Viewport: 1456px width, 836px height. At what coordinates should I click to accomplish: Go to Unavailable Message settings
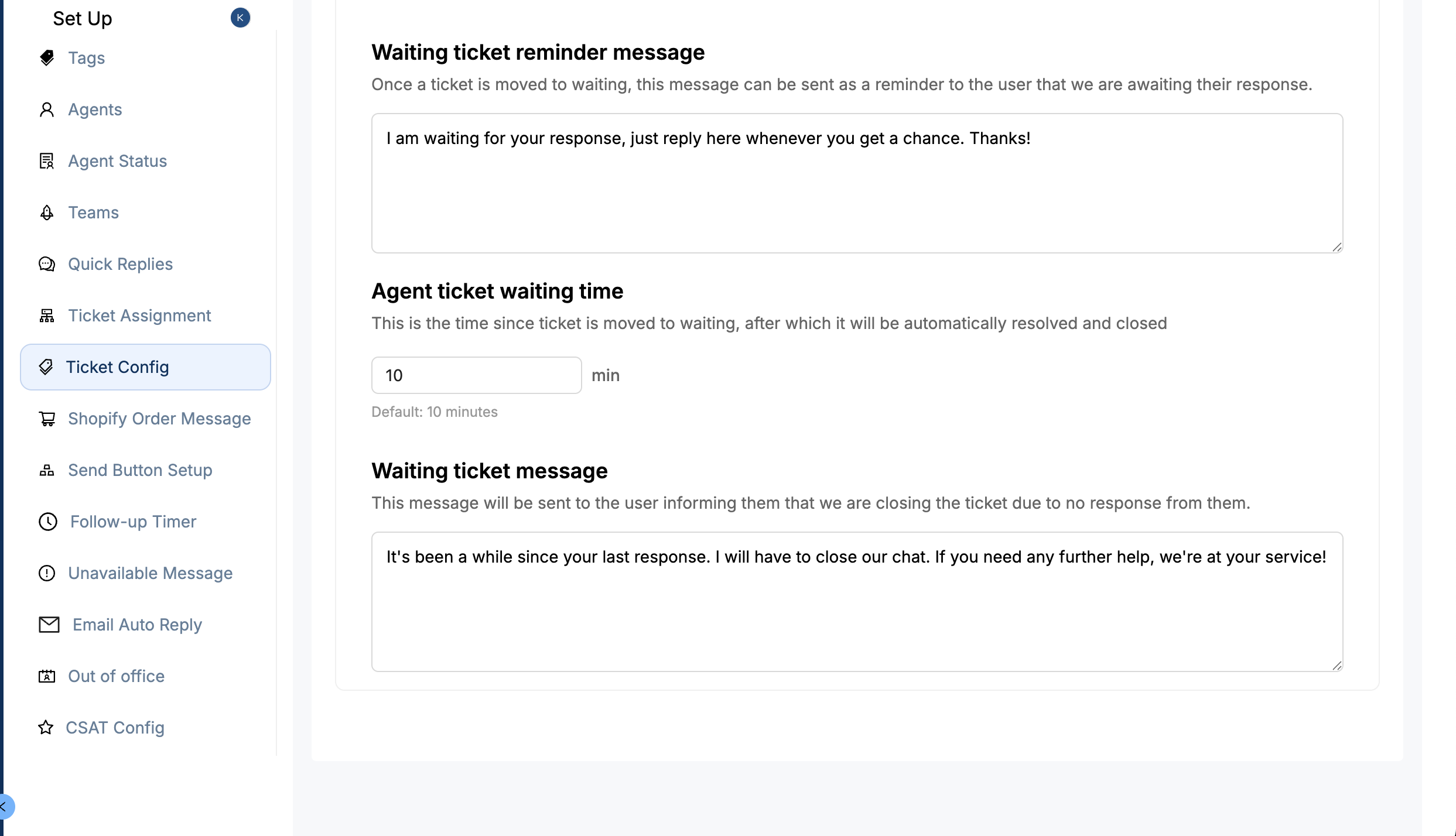[x=151, y=573]
